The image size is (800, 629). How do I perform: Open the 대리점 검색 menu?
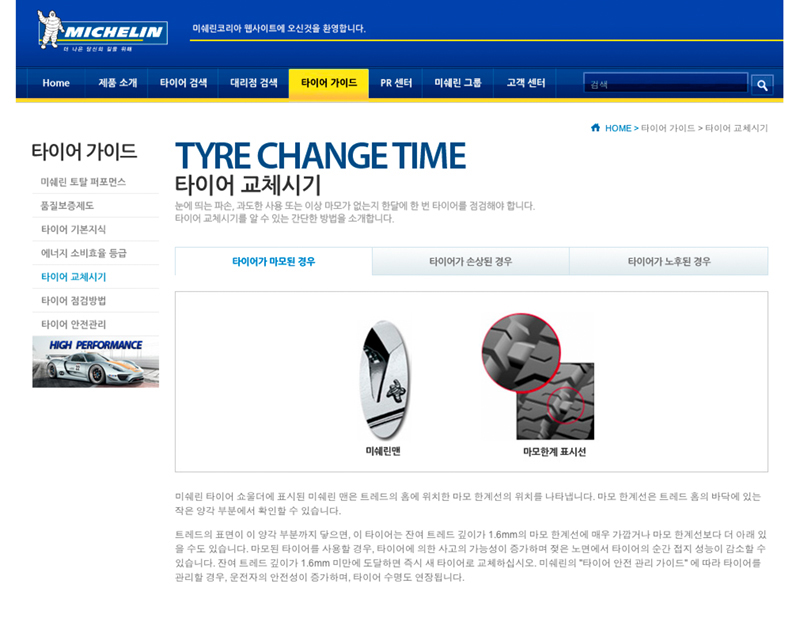tap(254, 83)
